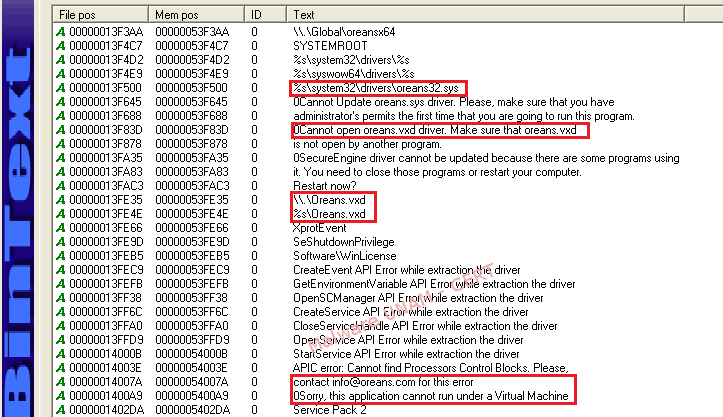
Task: Select the %s\syswow64\drivers\%s string
Action: pyautogui.click(x=354, y=74)
